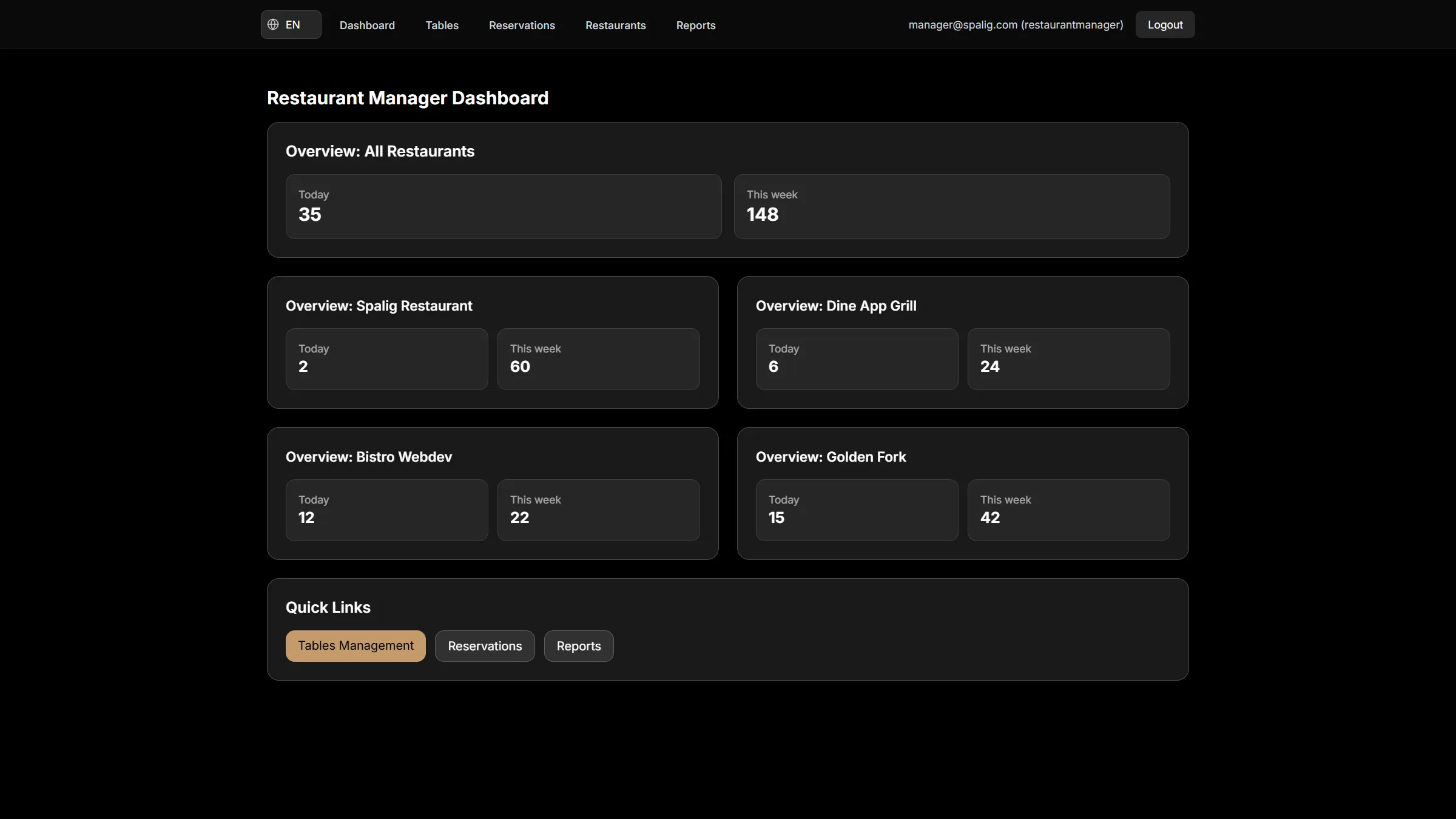Click Restaurant Manager Dashboard title
Image resolution: width=1456 pixels, height=819 pixels.
coord(408,98)
